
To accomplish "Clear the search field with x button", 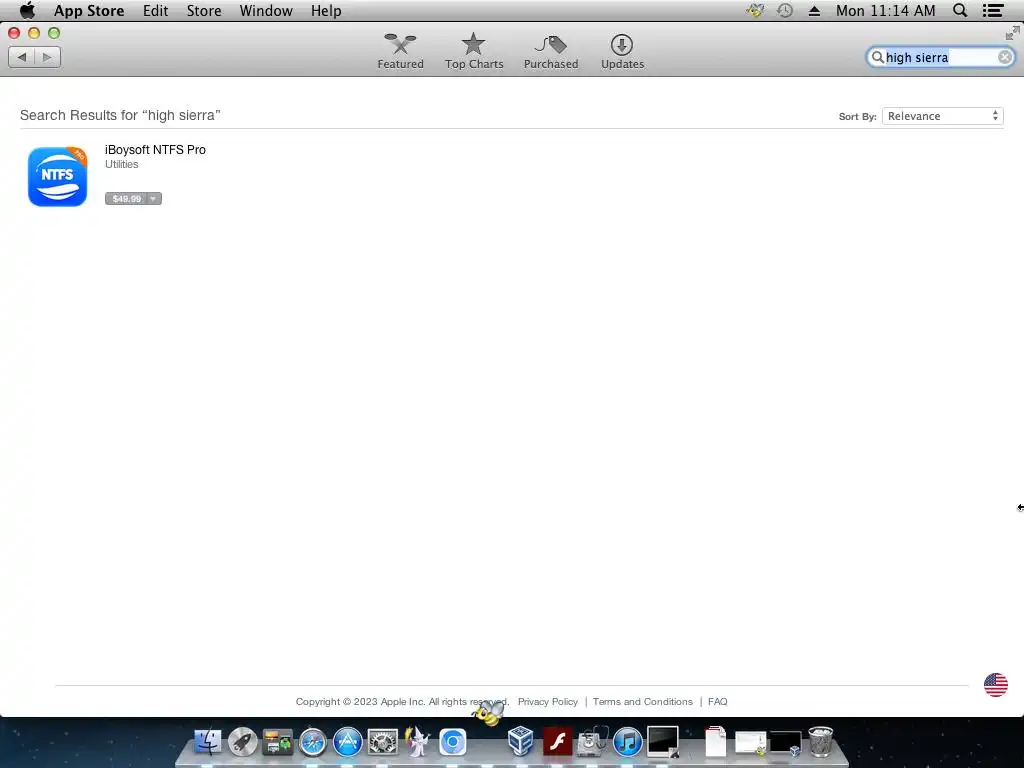I will pyautogui.click(x=1004, y=57).
